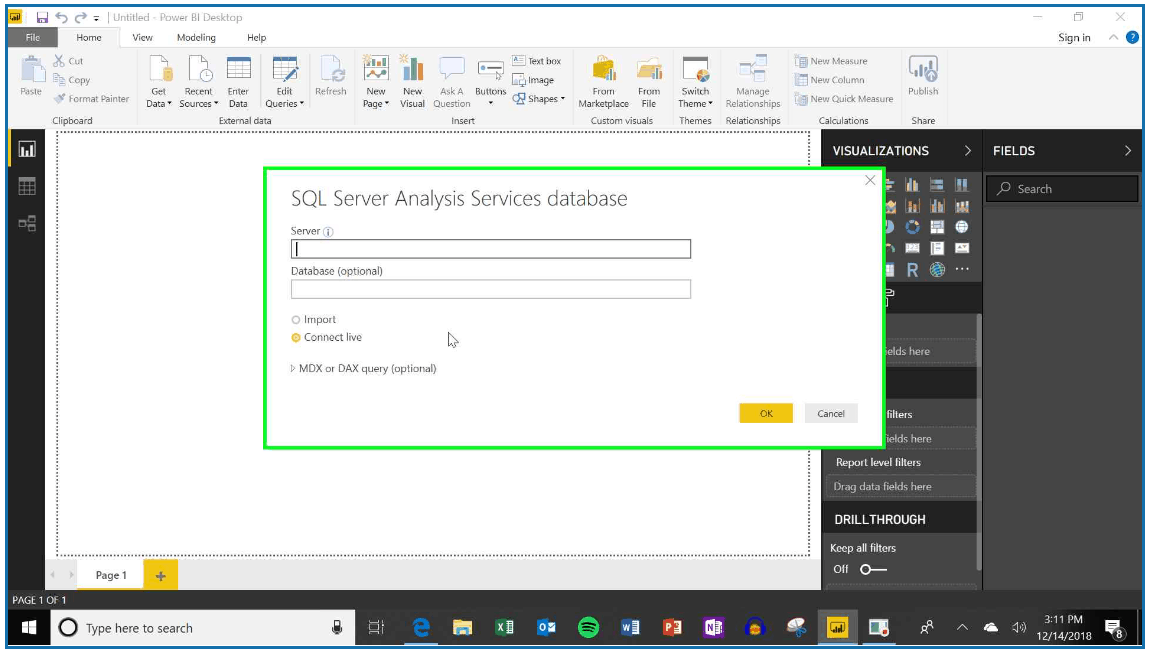1149x653 pixels.
Task: Expand MDX or DAX query section
Action: point(294,369)
